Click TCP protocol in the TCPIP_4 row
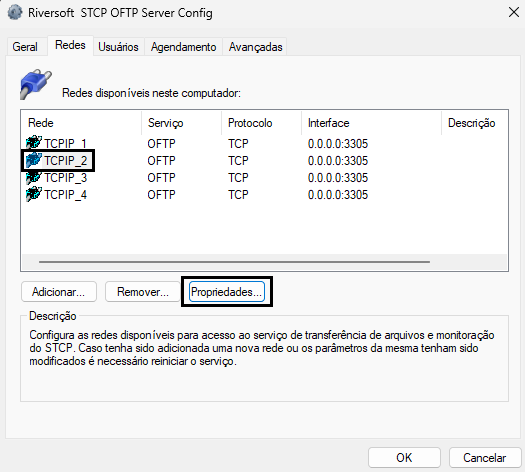 coord(238,195)
